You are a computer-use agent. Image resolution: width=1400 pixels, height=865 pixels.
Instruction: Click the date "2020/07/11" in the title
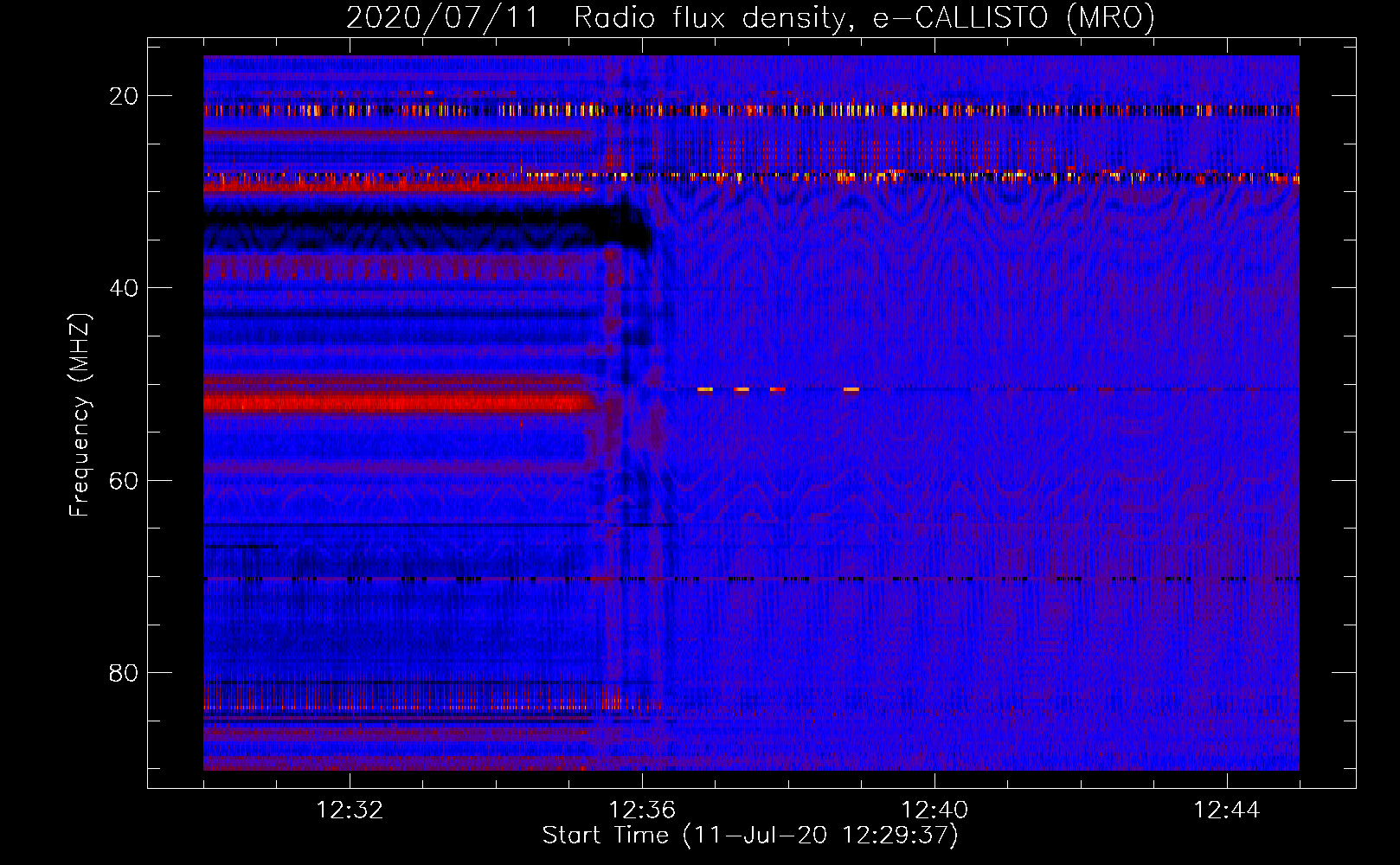(442, 17)
